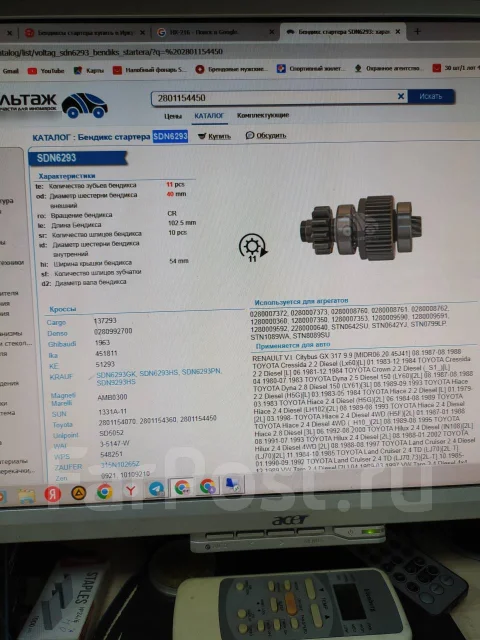Screen dimensions: 480x640
Task: Click Denso cross number 0280992700
Action: (x=113, y=331)
